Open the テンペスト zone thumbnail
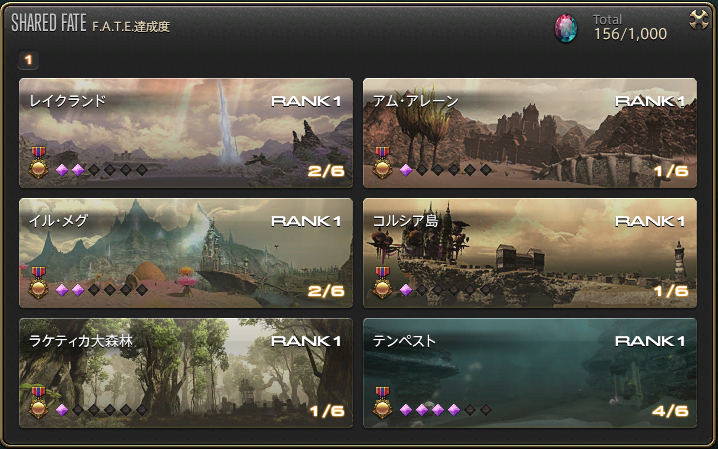The height and width of the screenshot is (449, 718). point(530,373)
